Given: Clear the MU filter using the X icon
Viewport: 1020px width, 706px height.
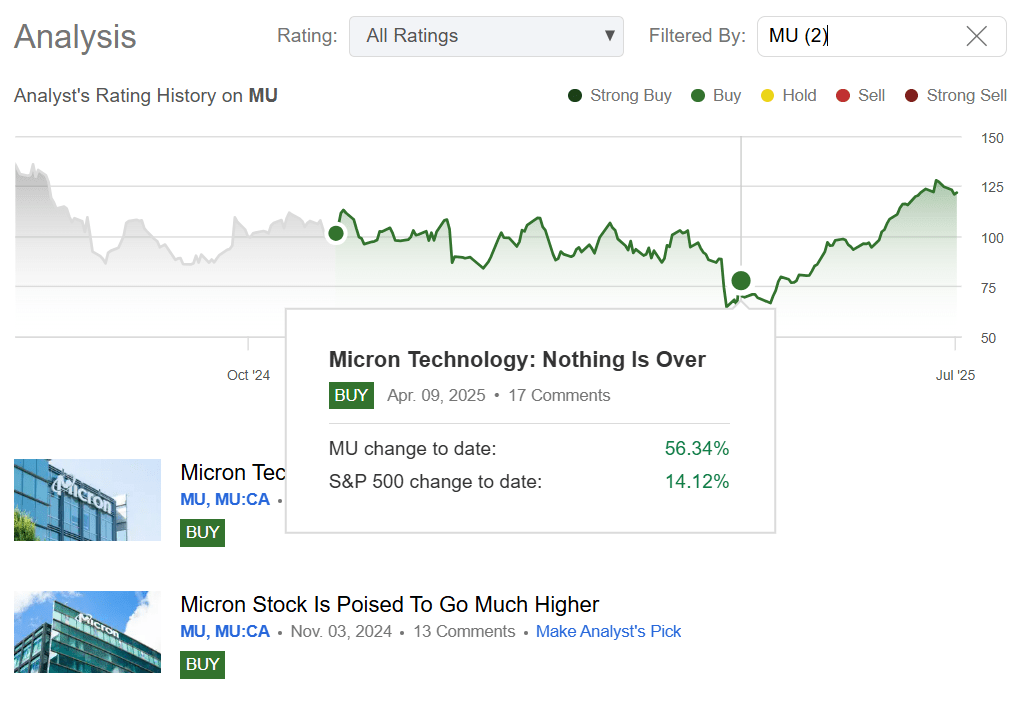Looking at the screenshot, I should point(977,36).
